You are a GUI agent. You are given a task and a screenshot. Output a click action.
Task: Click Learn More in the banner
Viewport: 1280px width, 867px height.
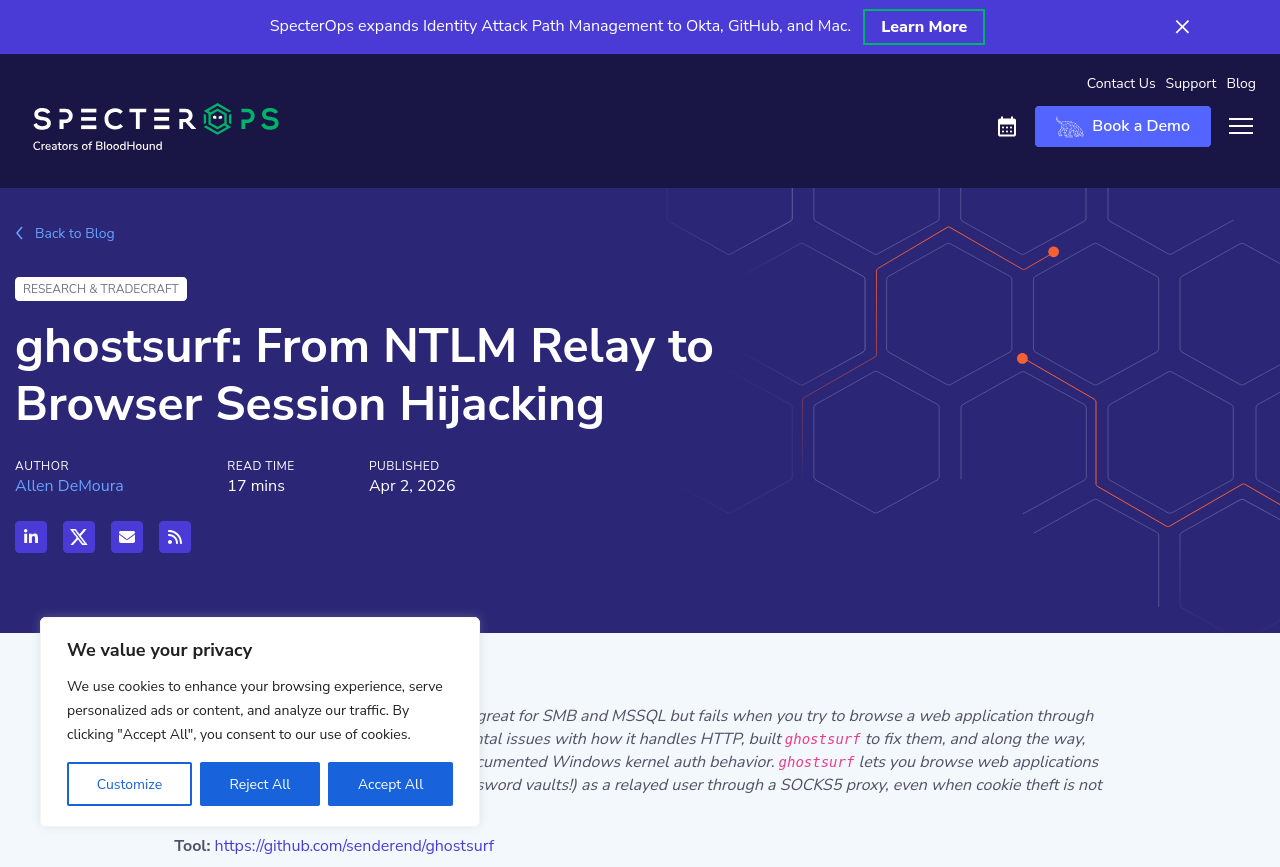click(x=923, y=27)
